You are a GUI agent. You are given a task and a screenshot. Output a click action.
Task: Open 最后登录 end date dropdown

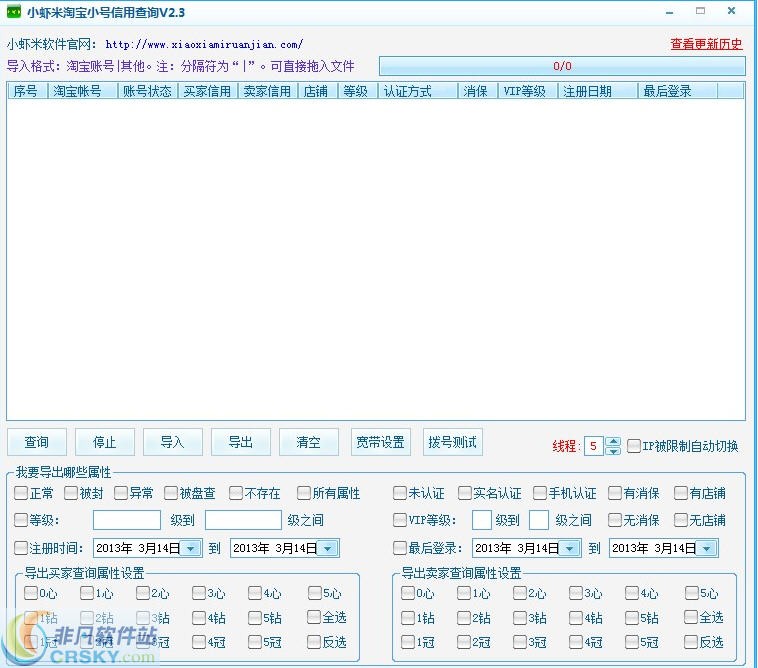(x=707, y=548)
